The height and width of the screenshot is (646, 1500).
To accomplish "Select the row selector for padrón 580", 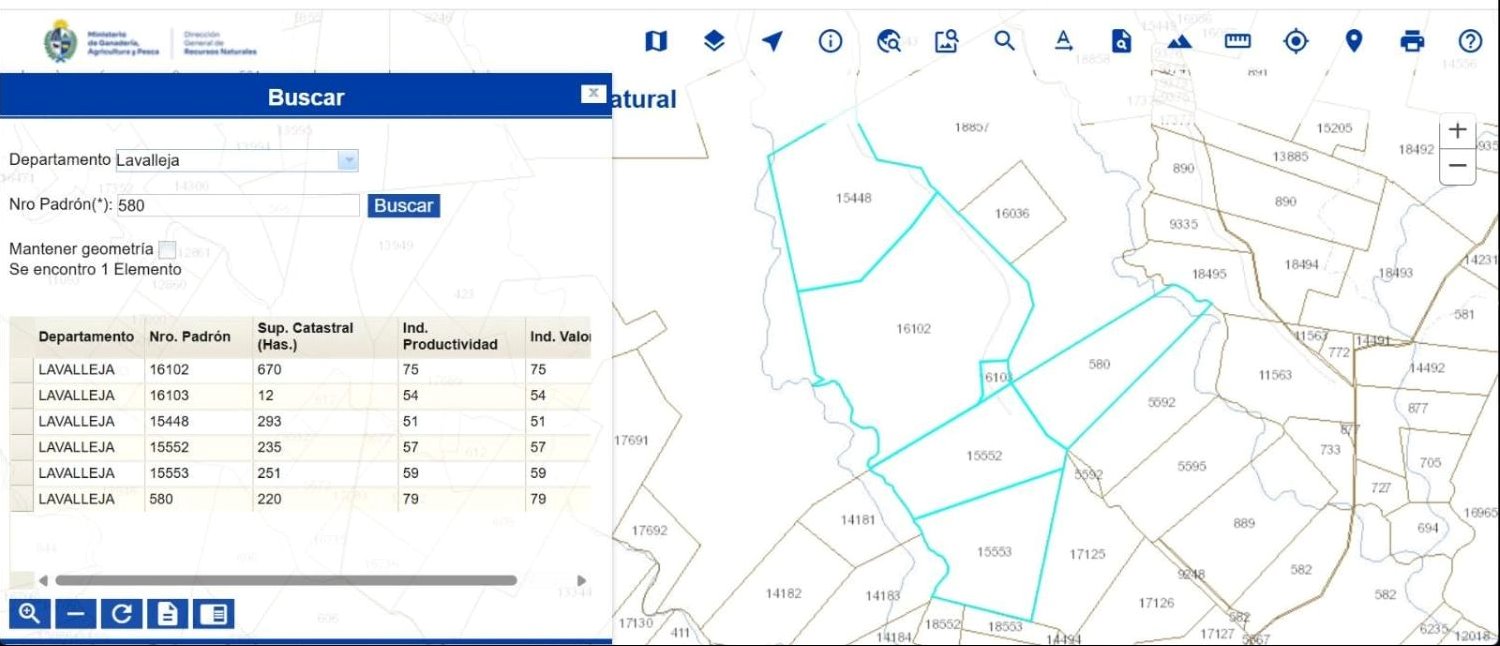I will [x=21, y=499].
